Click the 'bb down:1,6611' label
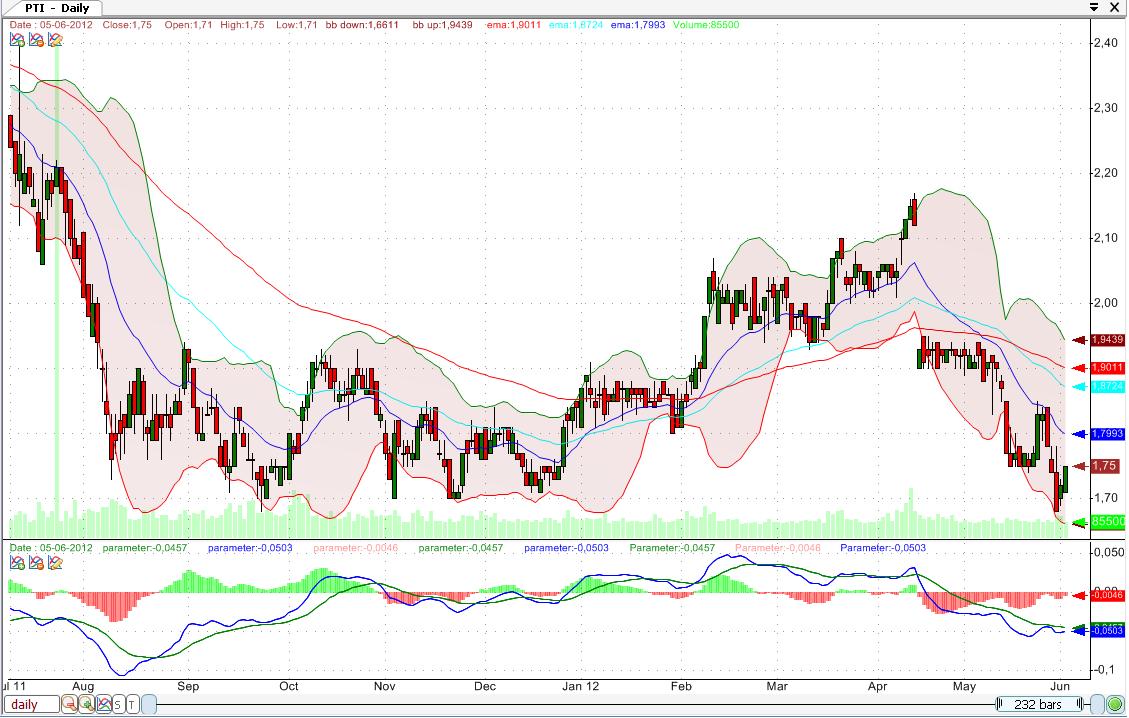The width and height of the screenshot is (1129, 718). pos(362,24)
